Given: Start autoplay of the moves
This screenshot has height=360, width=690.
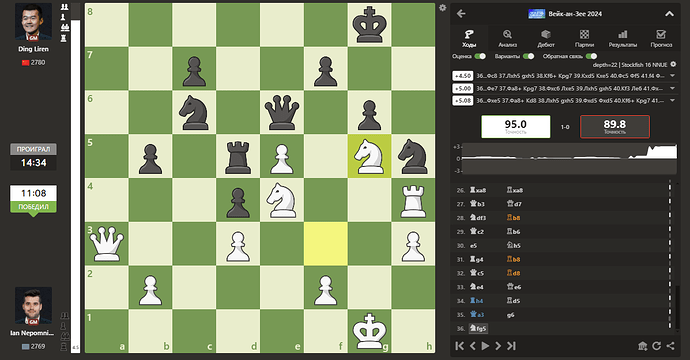Looking at the screenshot, I should point(485,346).
